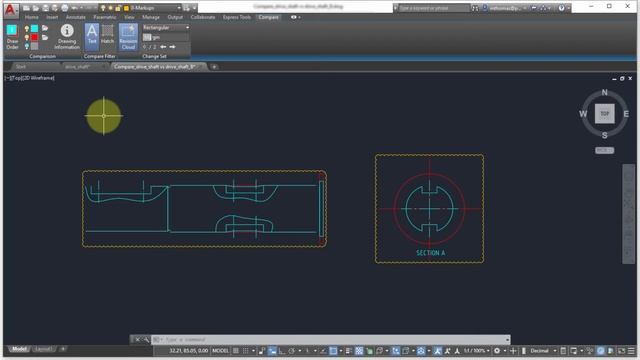Viewport: 640px width, 360px height.
Task: Open the Rectangular cloud shape dropdown
Action: click(x=166, y=27)
